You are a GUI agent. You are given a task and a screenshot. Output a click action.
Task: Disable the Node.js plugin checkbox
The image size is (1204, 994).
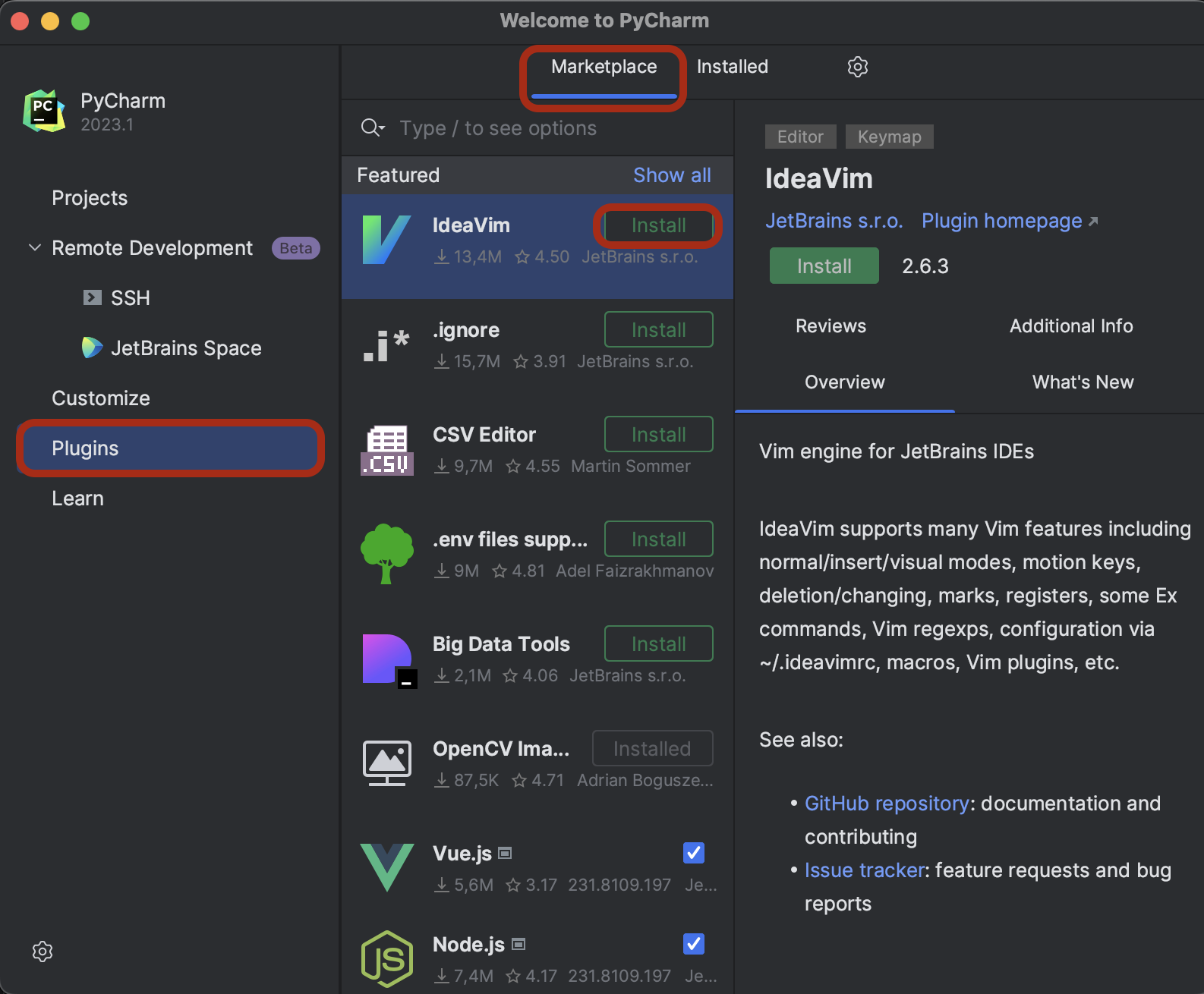click(694, 944)
